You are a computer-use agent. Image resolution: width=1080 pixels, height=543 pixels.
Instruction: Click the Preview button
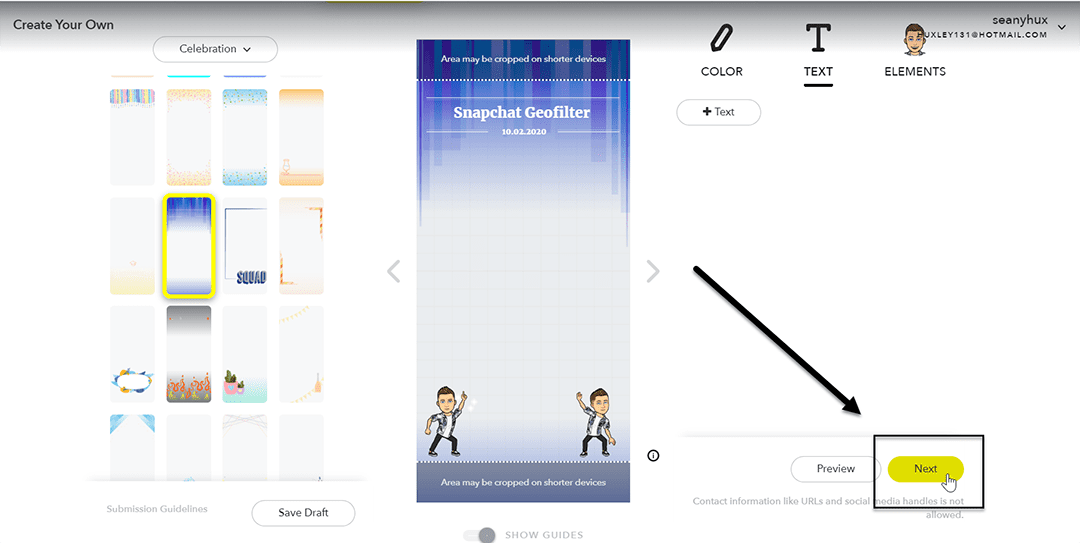coord(835,469)
